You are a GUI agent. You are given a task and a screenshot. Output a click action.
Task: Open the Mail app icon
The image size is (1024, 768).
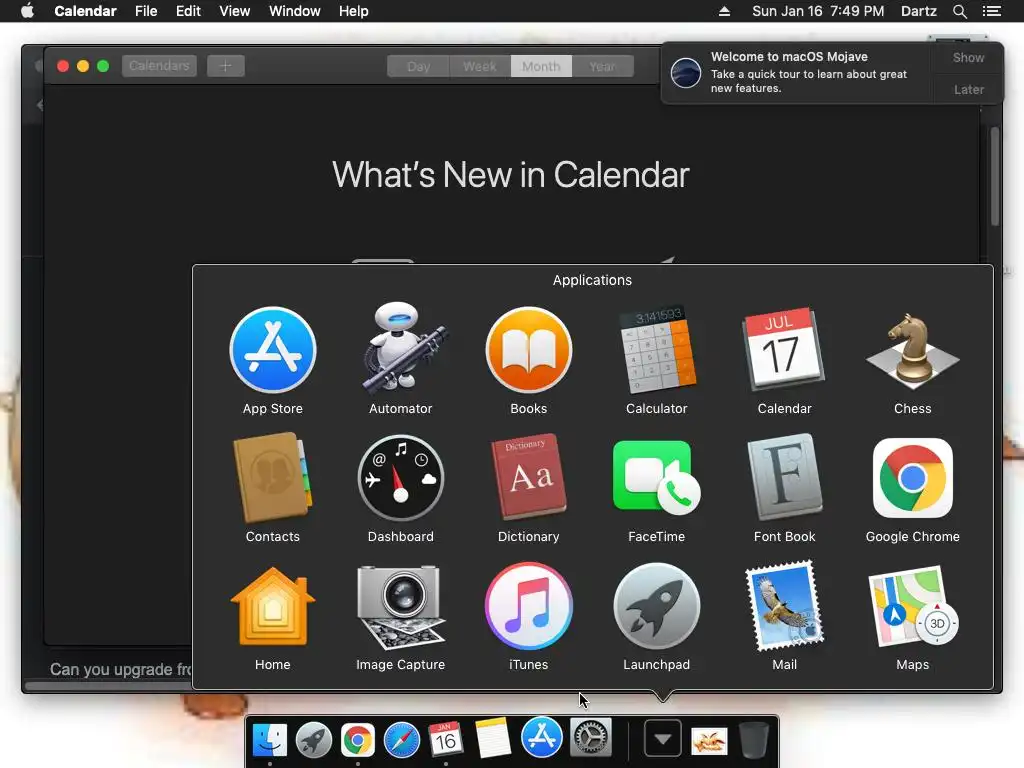pos(784,606)
